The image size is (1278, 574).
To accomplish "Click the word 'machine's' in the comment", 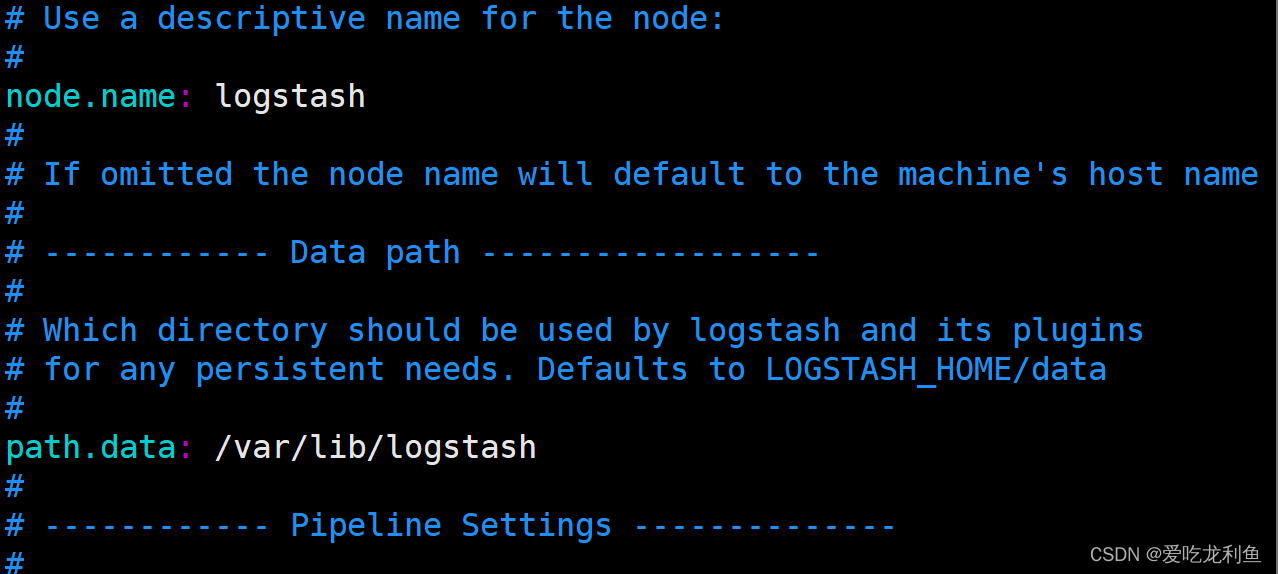I will 983,175.
